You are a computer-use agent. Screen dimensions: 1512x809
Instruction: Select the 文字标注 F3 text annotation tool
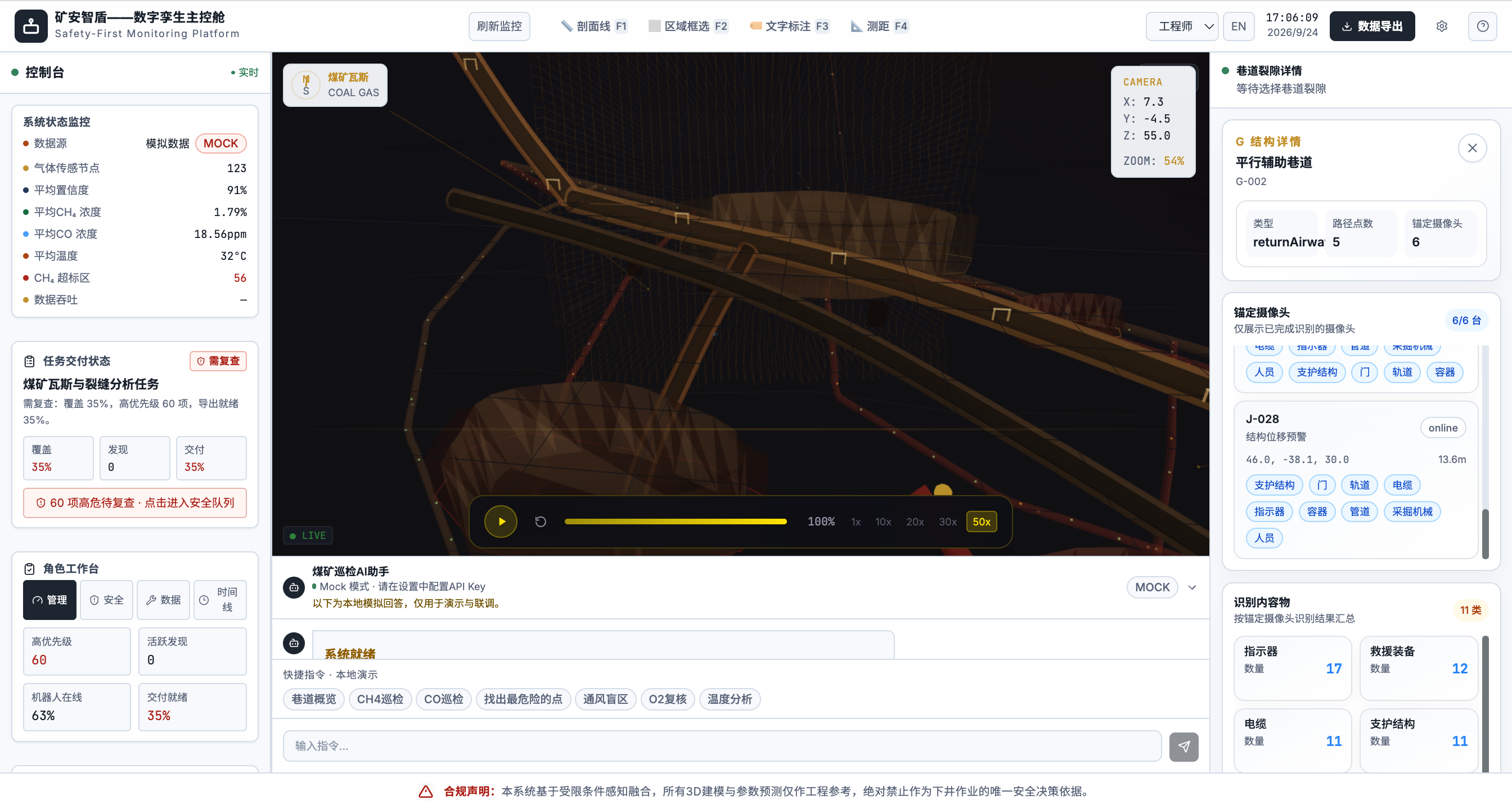click(x=789, y=26)
